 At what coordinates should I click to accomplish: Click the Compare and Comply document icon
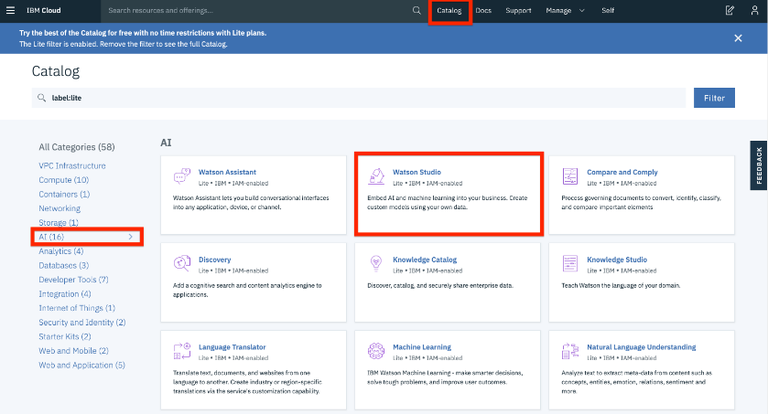coord(570,176)
